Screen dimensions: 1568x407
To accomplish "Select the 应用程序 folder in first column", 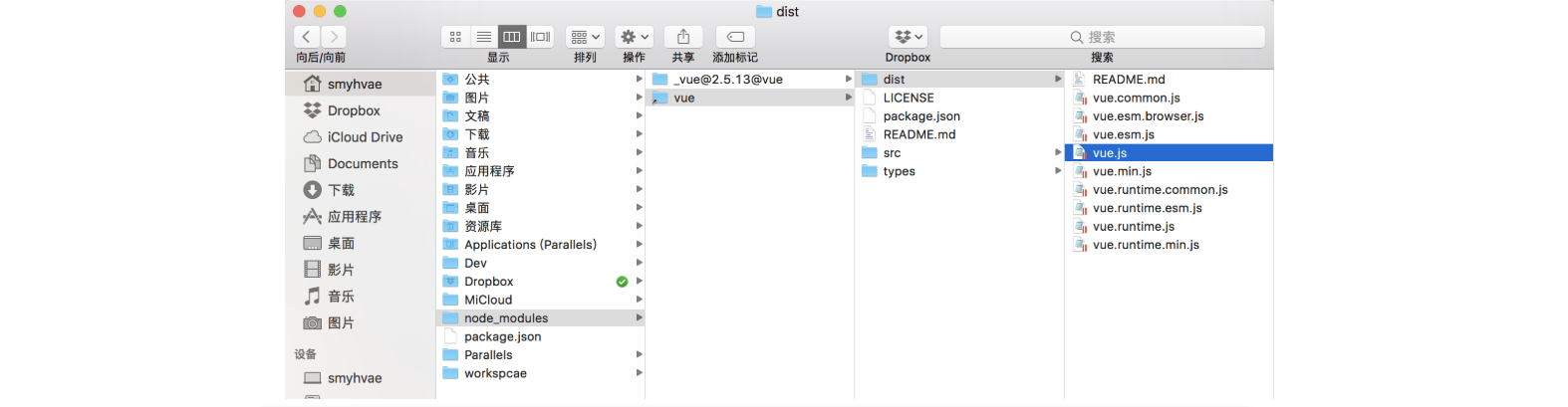I will [540, 171].
